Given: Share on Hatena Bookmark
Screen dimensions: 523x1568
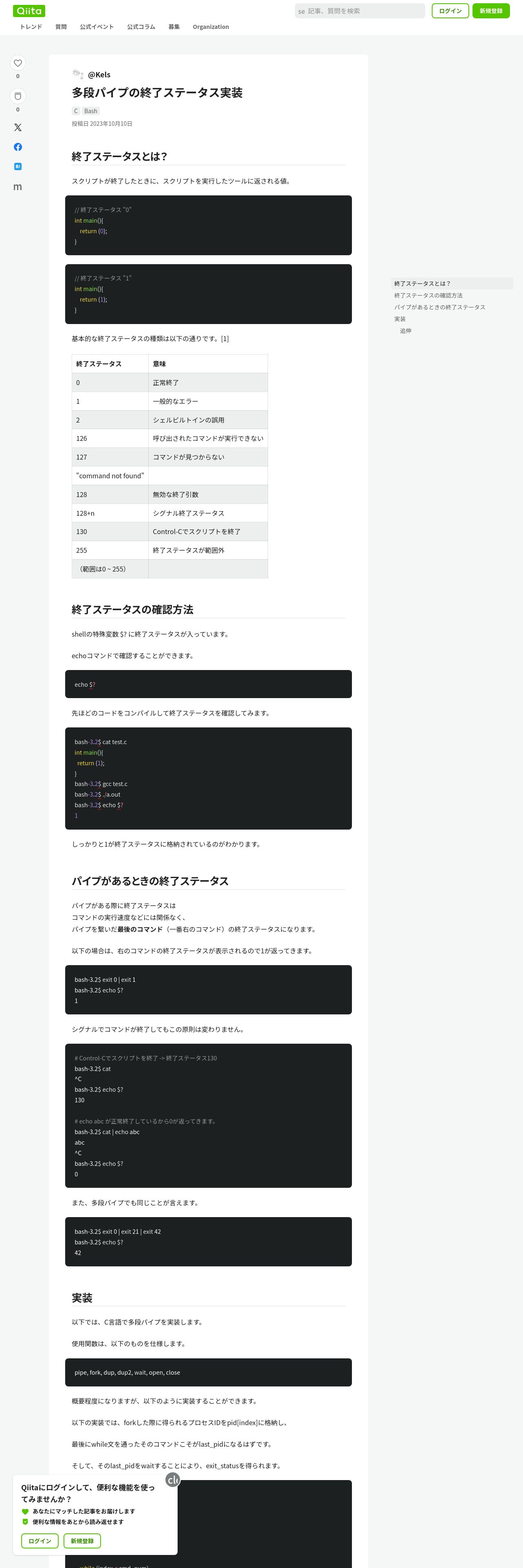Looking at the screenshot, I should (18, 166).
